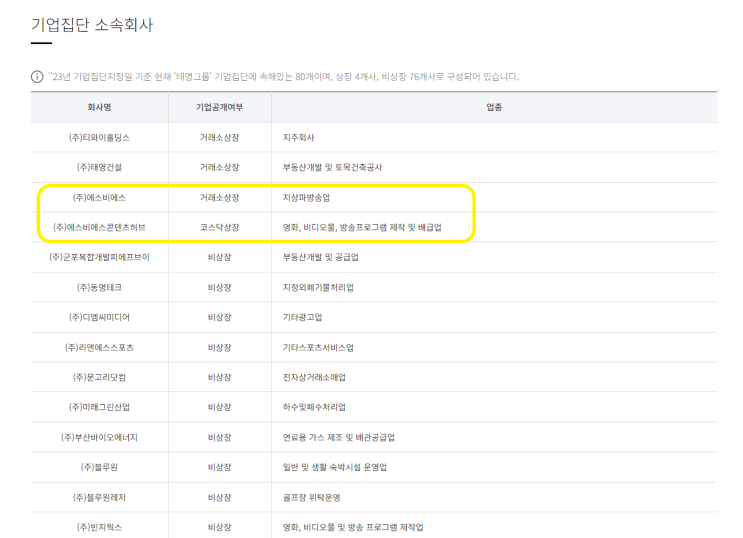Select company name (주)빈지웍스
The width and height of the screenshot is (743, 538).
pyautogui.click(x=100, y=527)
